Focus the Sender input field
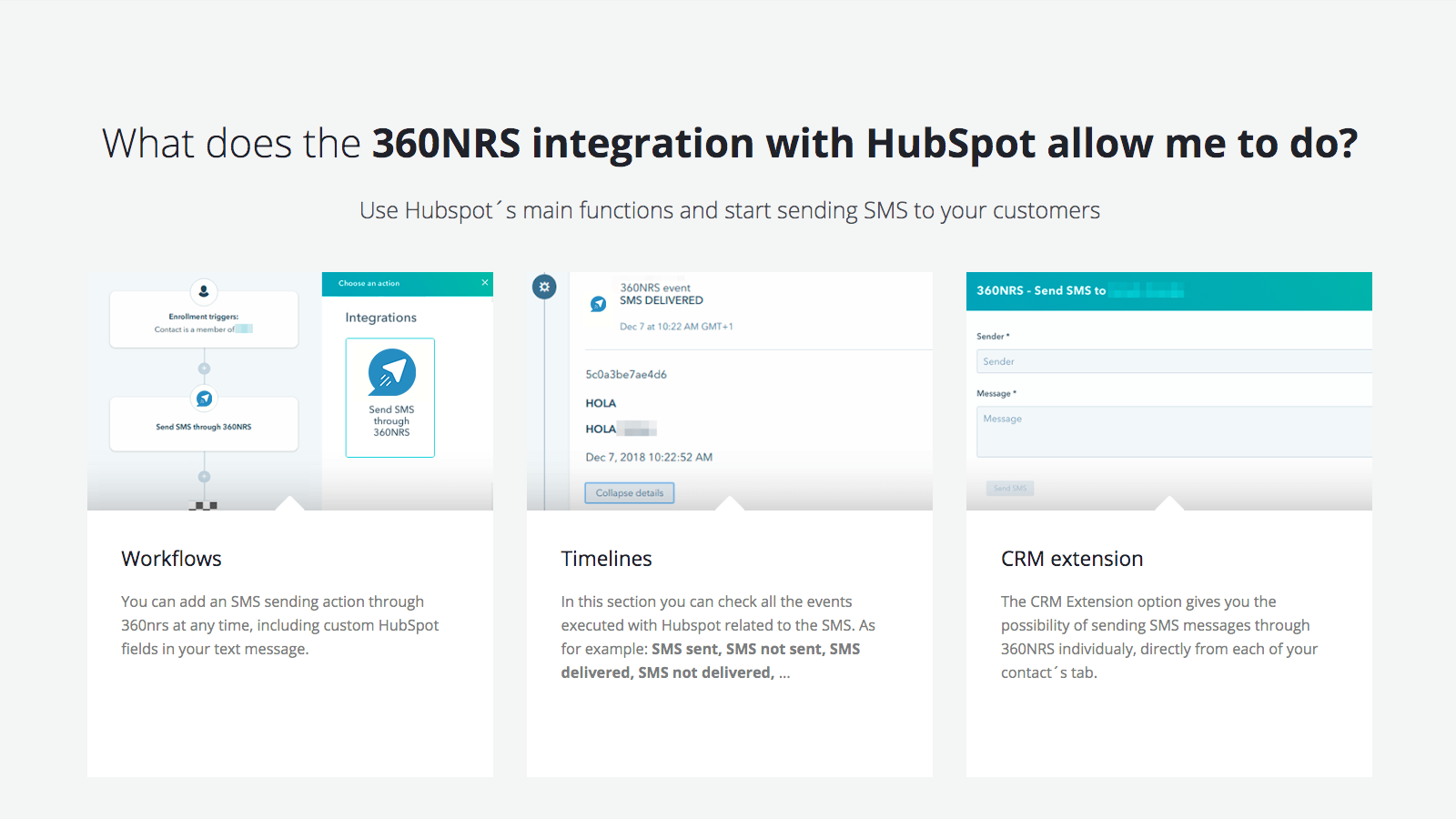The height and width of the screenshot is (819, 1456). click(1174, 361)
